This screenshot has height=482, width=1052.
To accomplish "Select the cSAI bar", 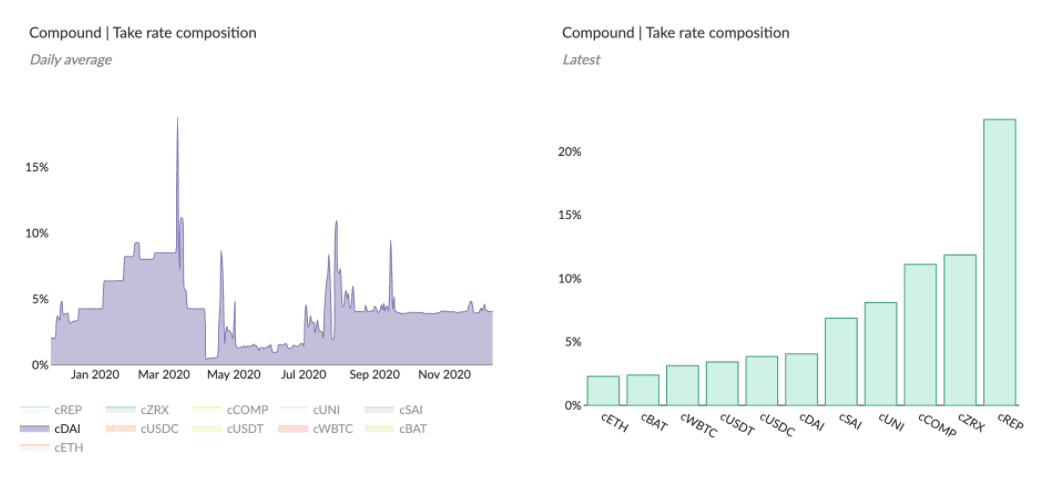I will pos(841,362).
